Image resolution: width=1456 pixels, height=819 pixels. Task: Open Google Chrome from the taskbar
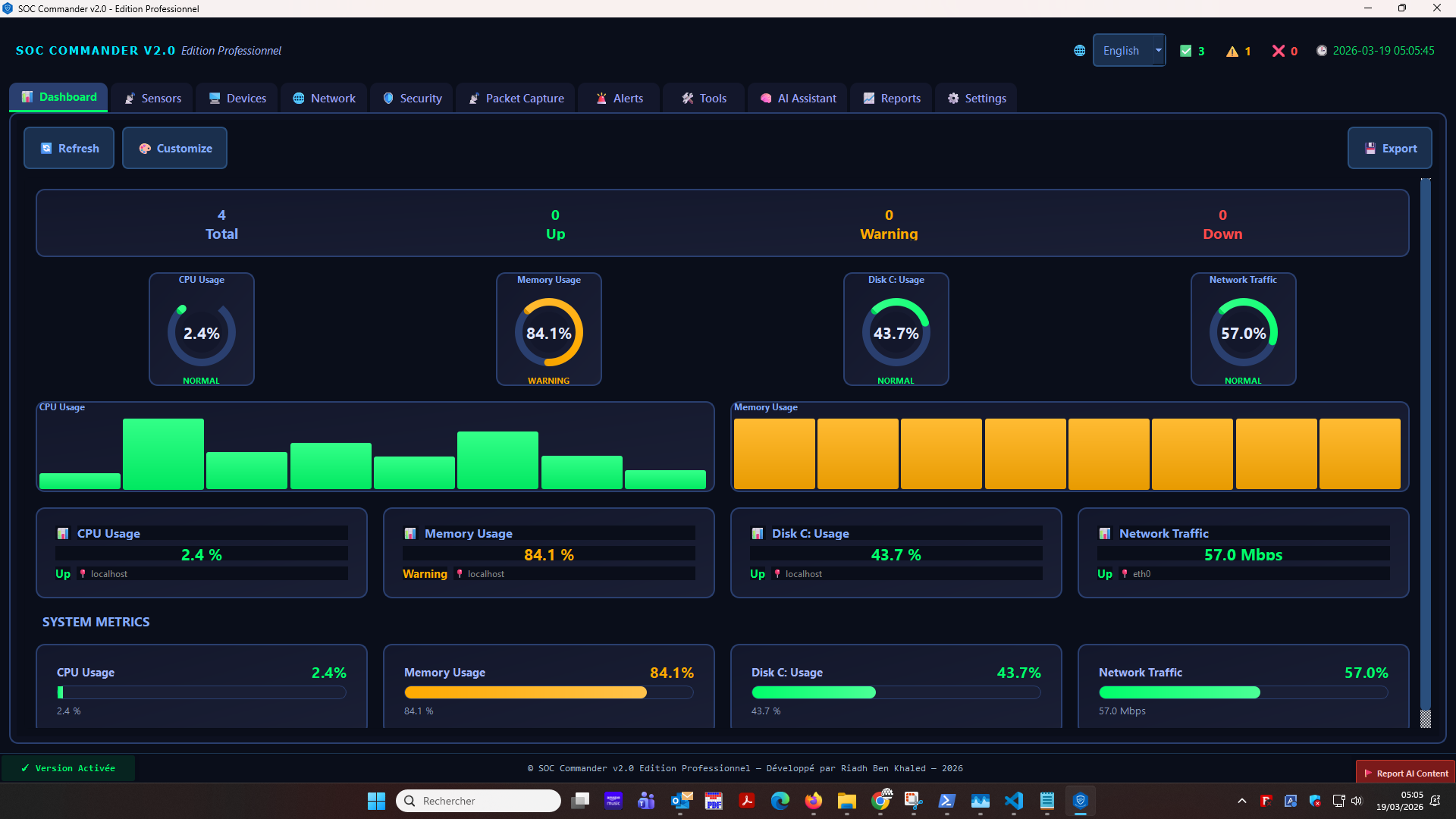pos(880,801)
